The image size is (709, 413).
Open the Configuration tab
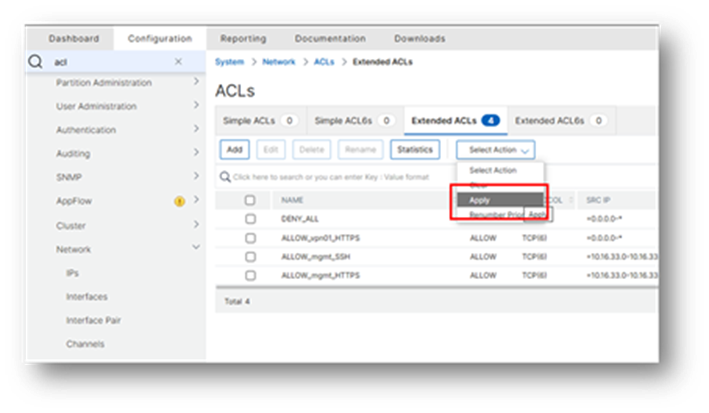point(160,38)
